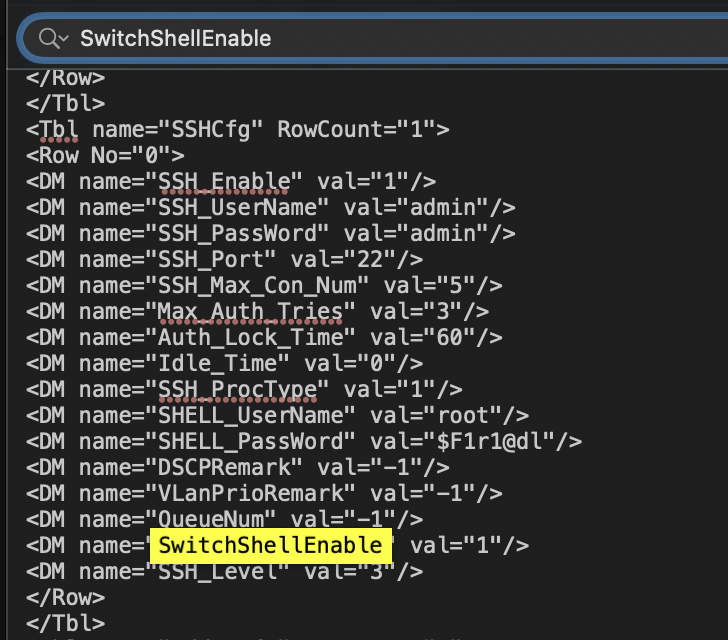Click the SSH_Port val="22" line

(224, 259)
